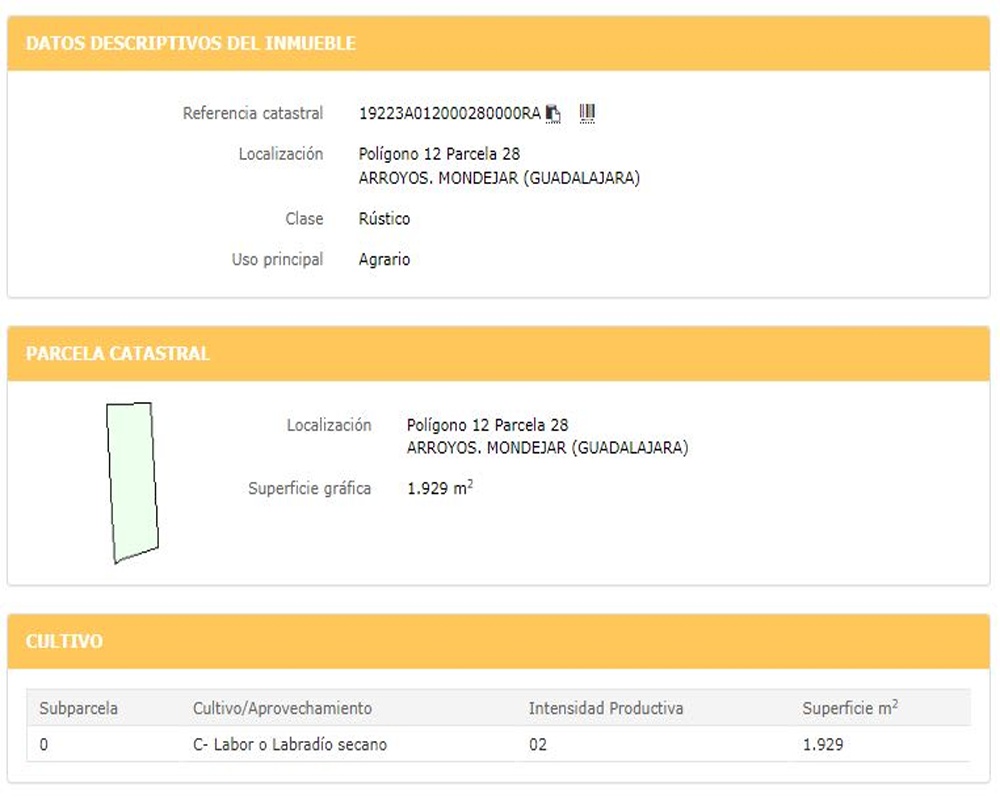Select the reference number 19223A012000280000RA
The height and width of the screenshot is (800, 1000).
point(450,114)
